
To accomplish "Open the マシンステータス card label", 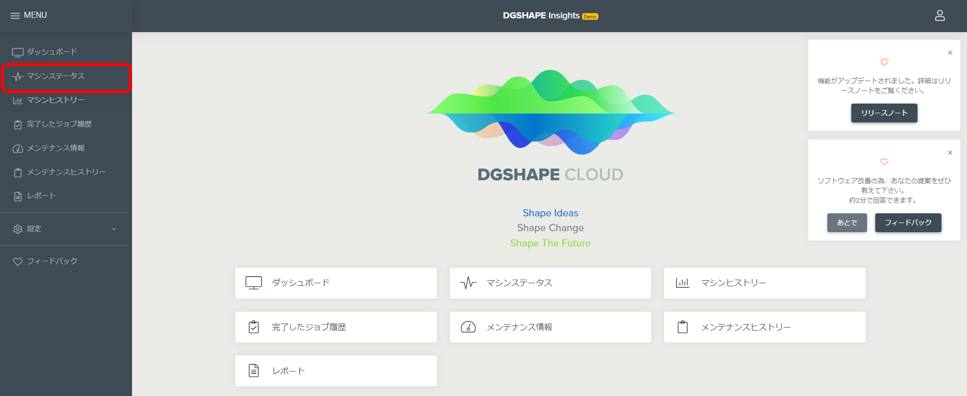I will (x=519, y=283).
